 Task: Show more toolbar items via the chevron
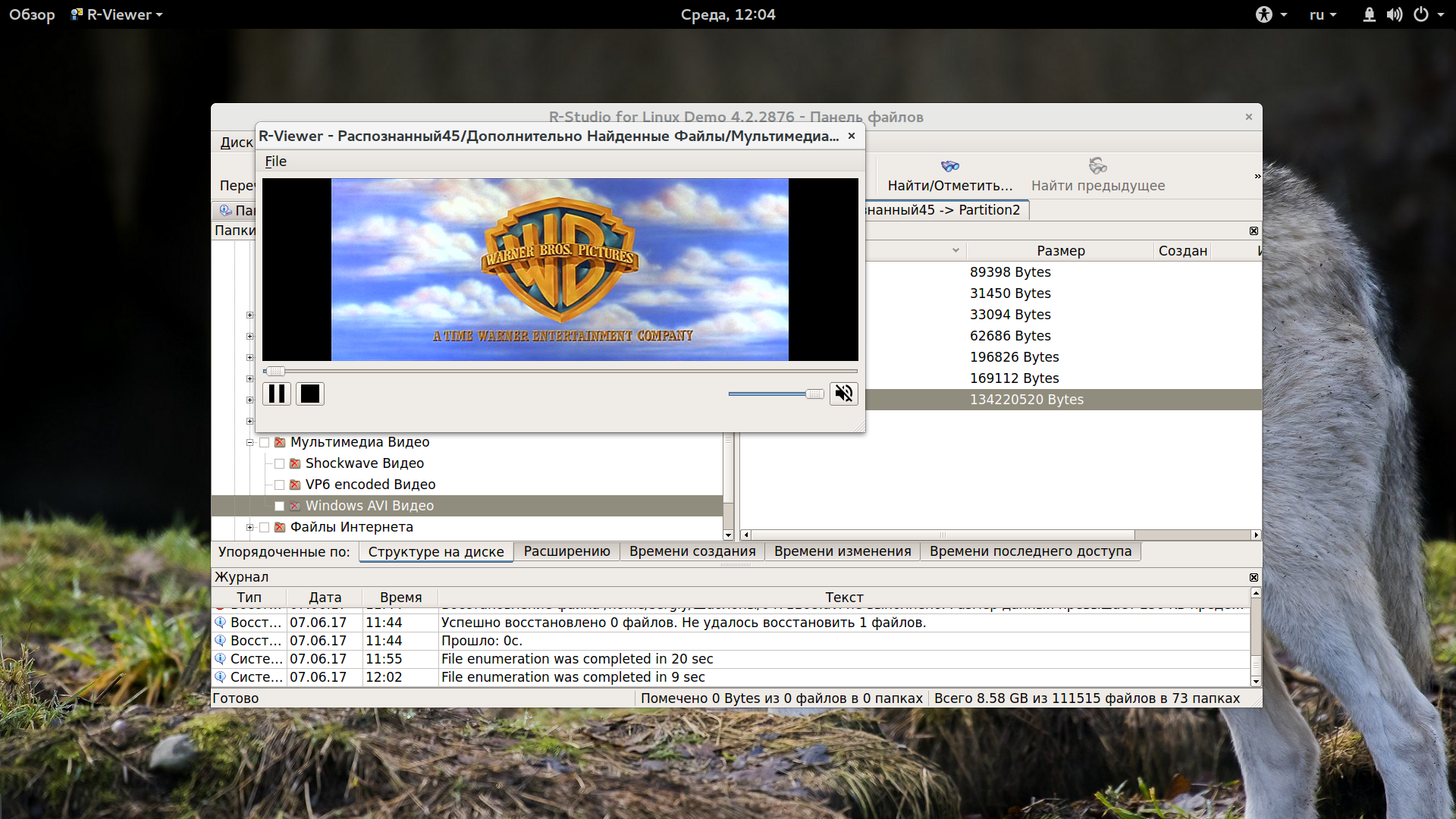pos(1257,176)
